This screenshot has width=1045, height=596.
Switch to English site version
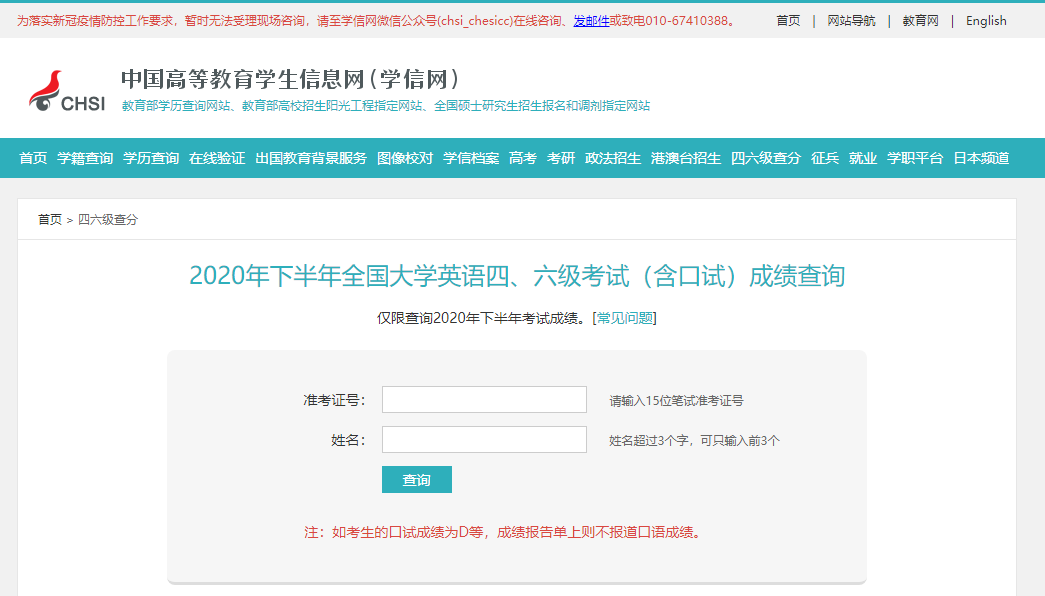pos(986,21)
